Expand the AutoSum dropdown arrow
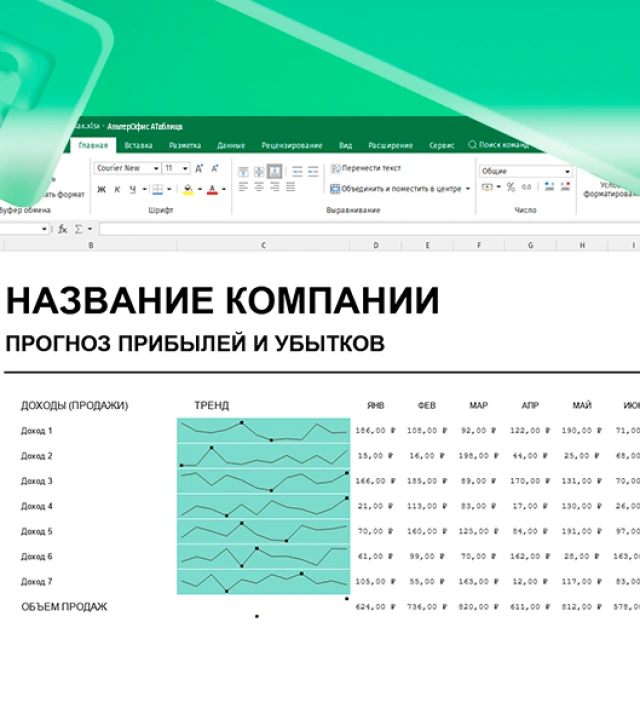640x720 pixels. 90,229
